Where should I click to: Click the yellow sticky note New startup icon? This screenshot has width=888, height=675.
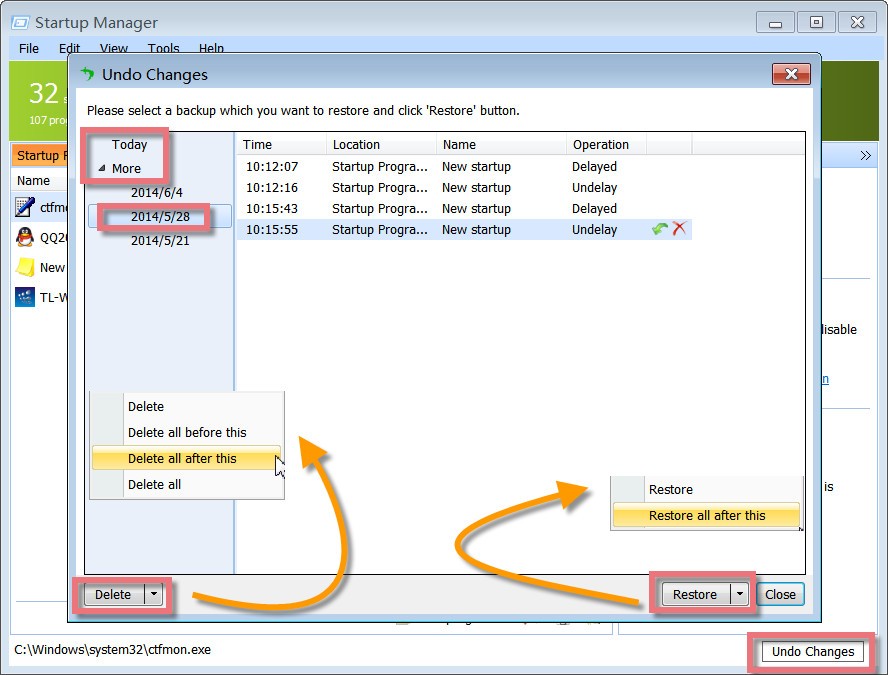pos(25,267)
